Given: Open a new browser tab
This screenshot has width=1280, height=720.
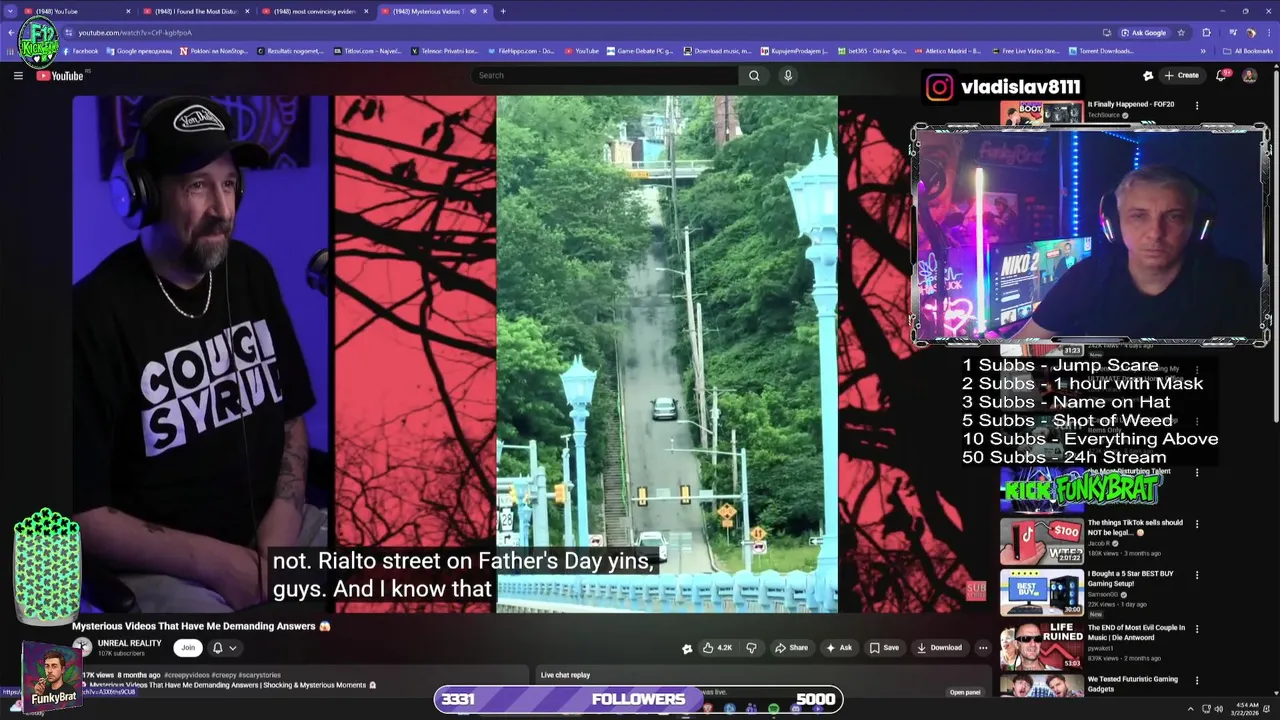Looking at the screenshot, I should tap(503, 11).
